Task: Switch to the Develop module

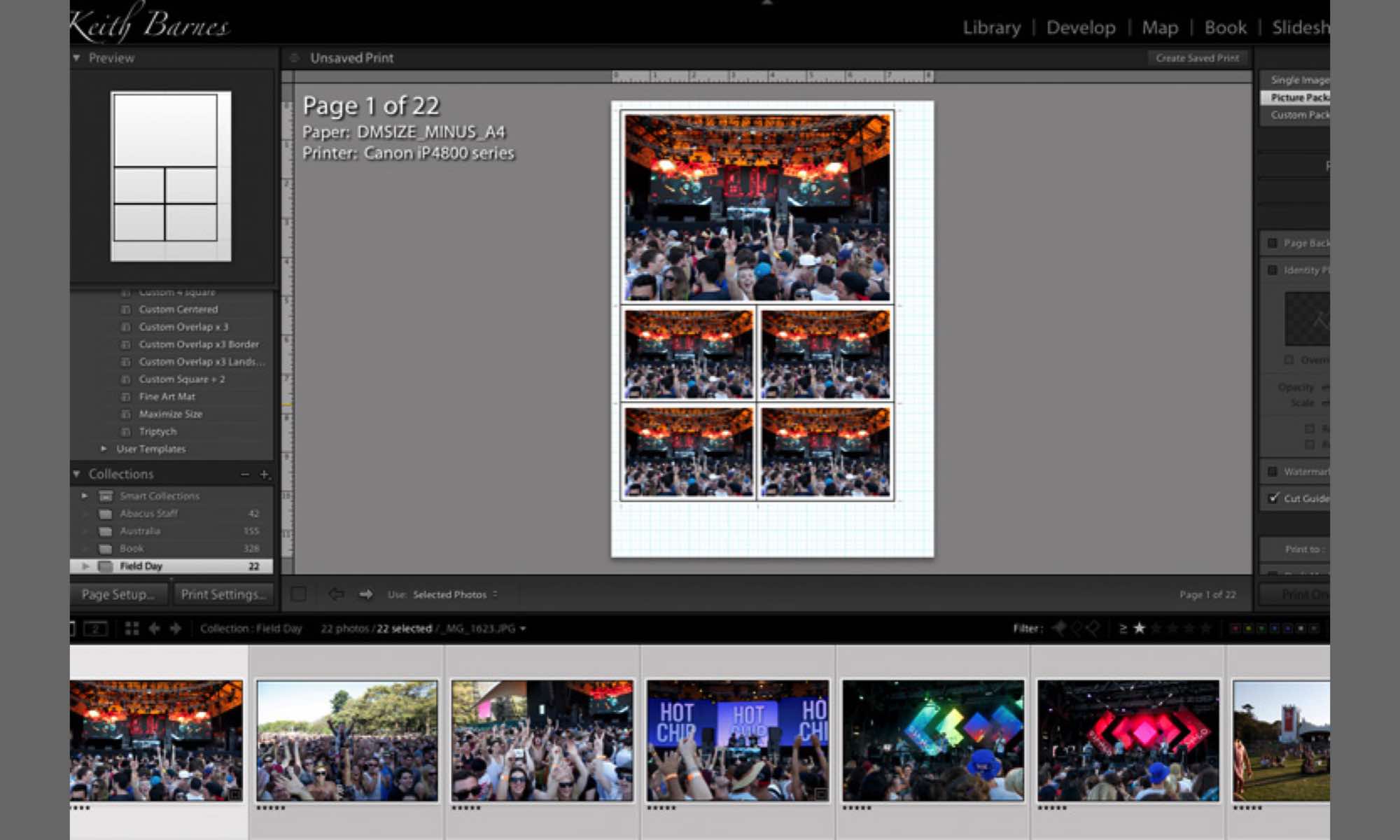Action: (1081, 27)
